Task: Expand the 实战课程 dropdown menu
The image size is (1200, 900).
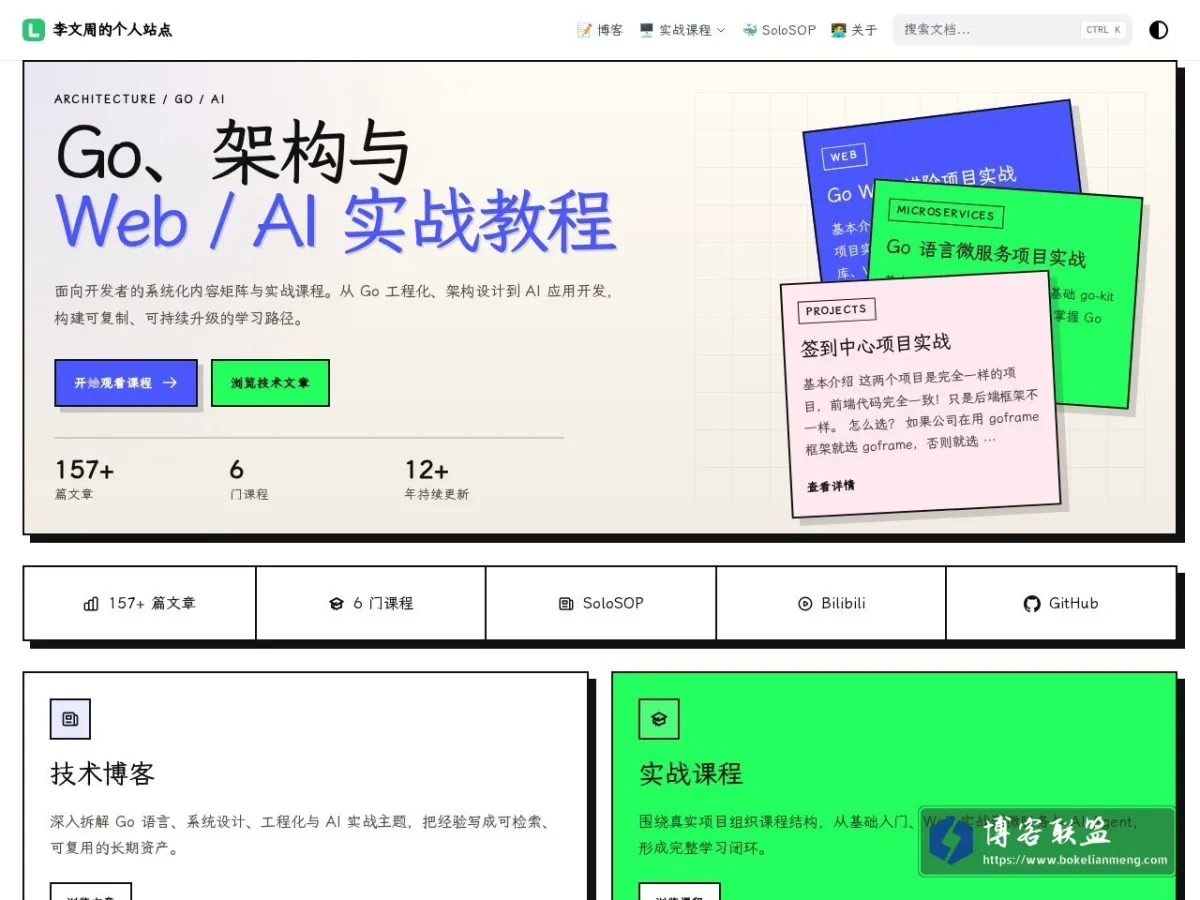Action: tap(682, 30)
